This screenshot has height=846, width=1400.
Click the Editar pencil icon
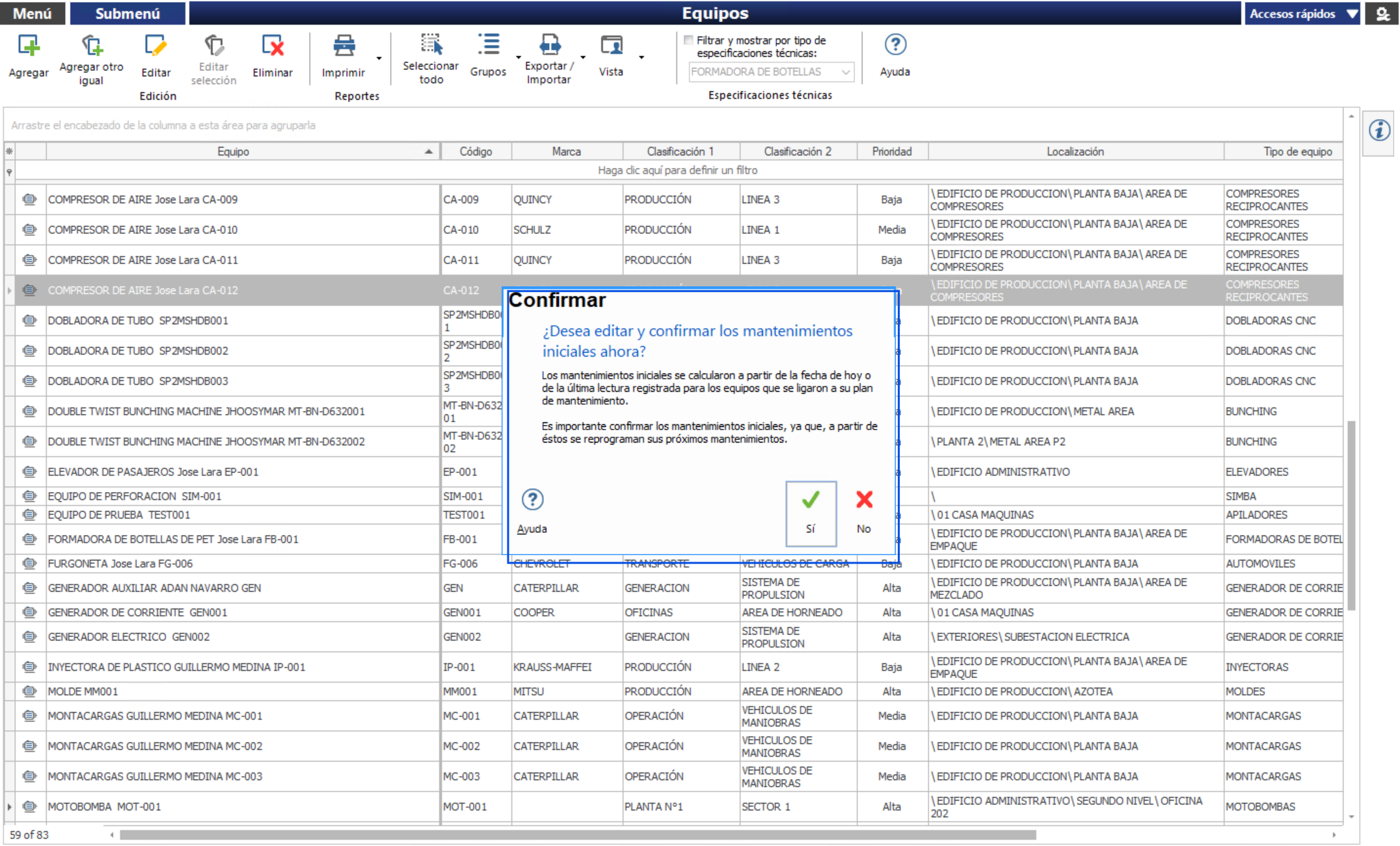click(155, 46)
